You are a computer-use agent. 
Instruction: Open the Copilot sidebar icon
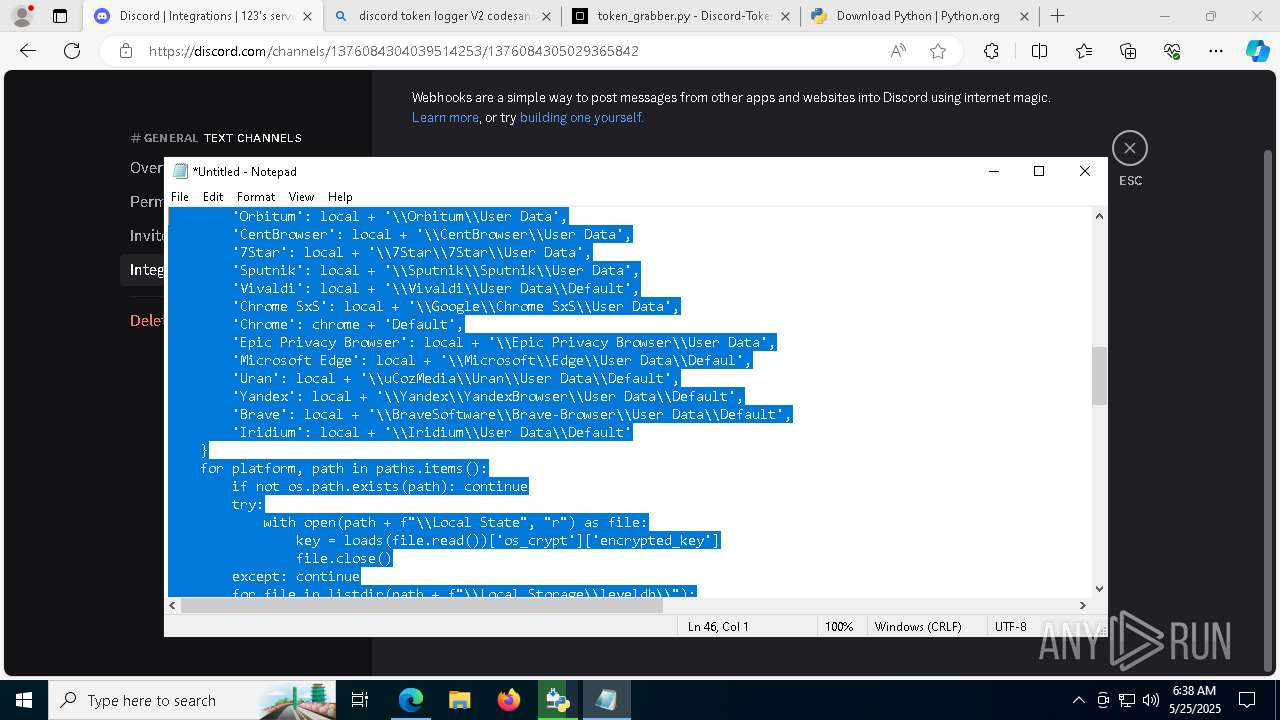tap(1257, 51)
